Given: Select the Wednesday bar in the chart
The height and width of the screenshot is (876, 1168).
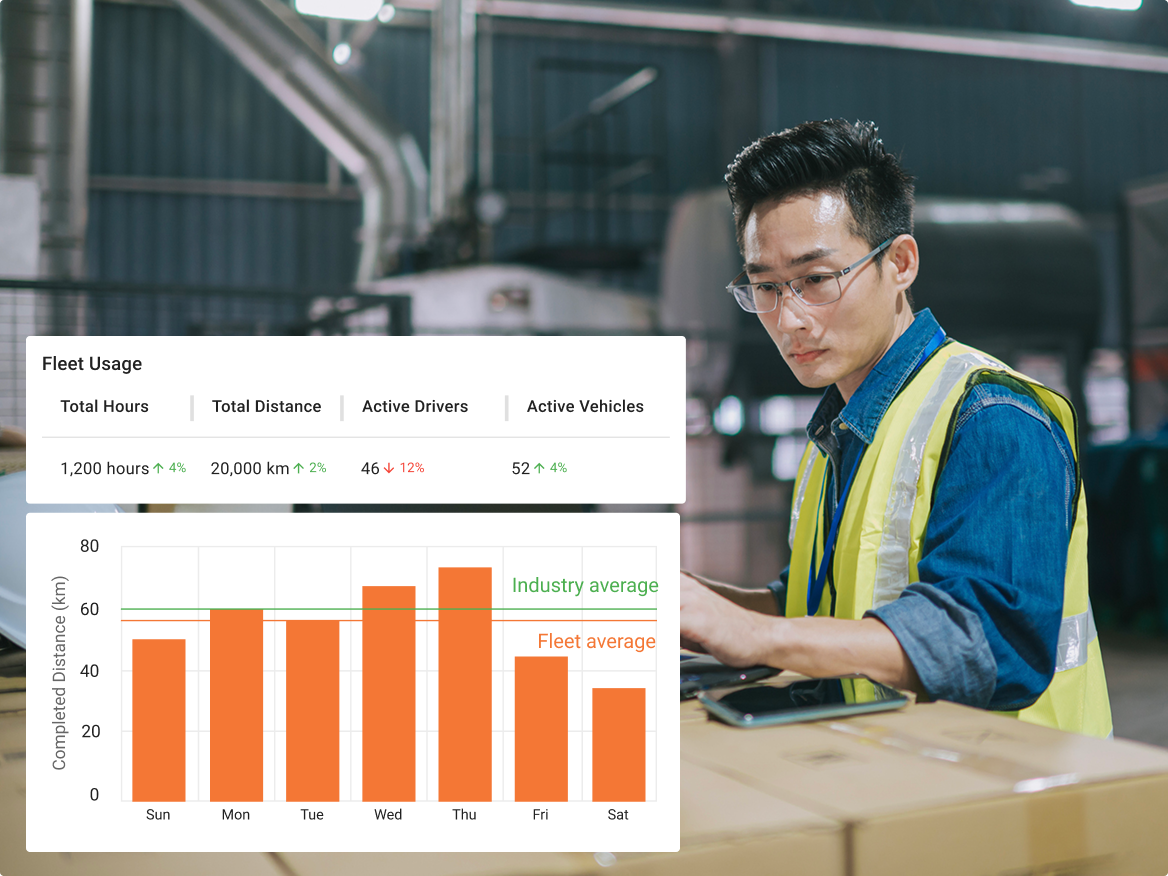Looking at the screenshot, I should (x=388, y=693).
